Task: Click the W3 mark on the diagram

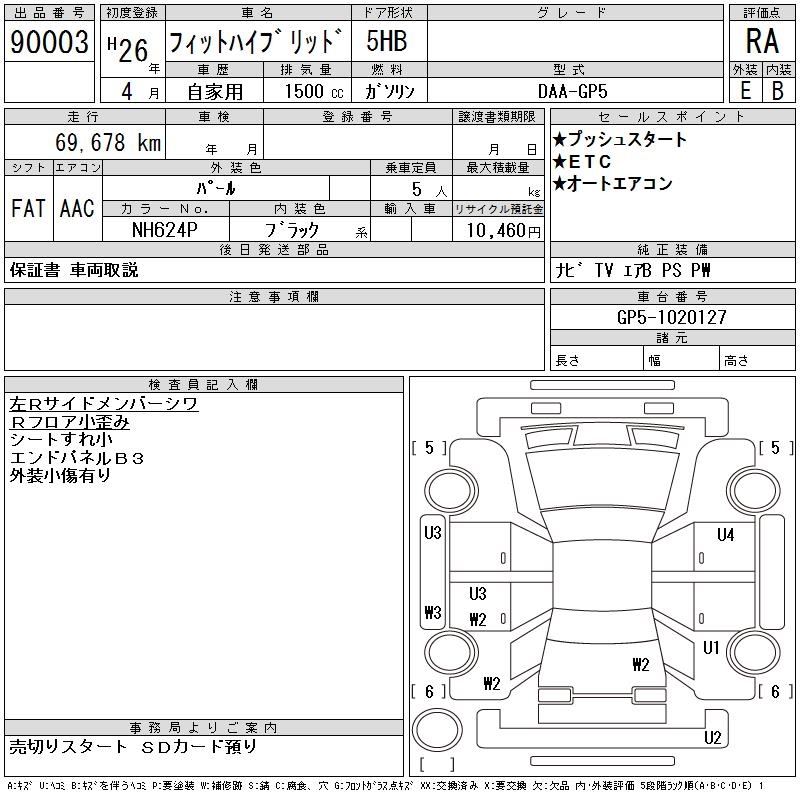Action: 433,612
